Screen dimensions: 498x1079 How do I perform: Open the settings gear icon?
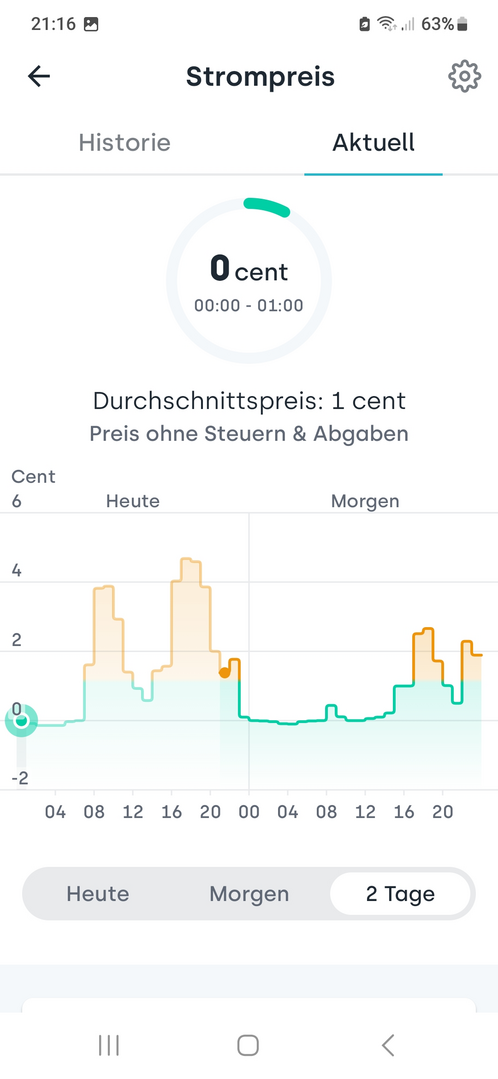coord(464,76)
